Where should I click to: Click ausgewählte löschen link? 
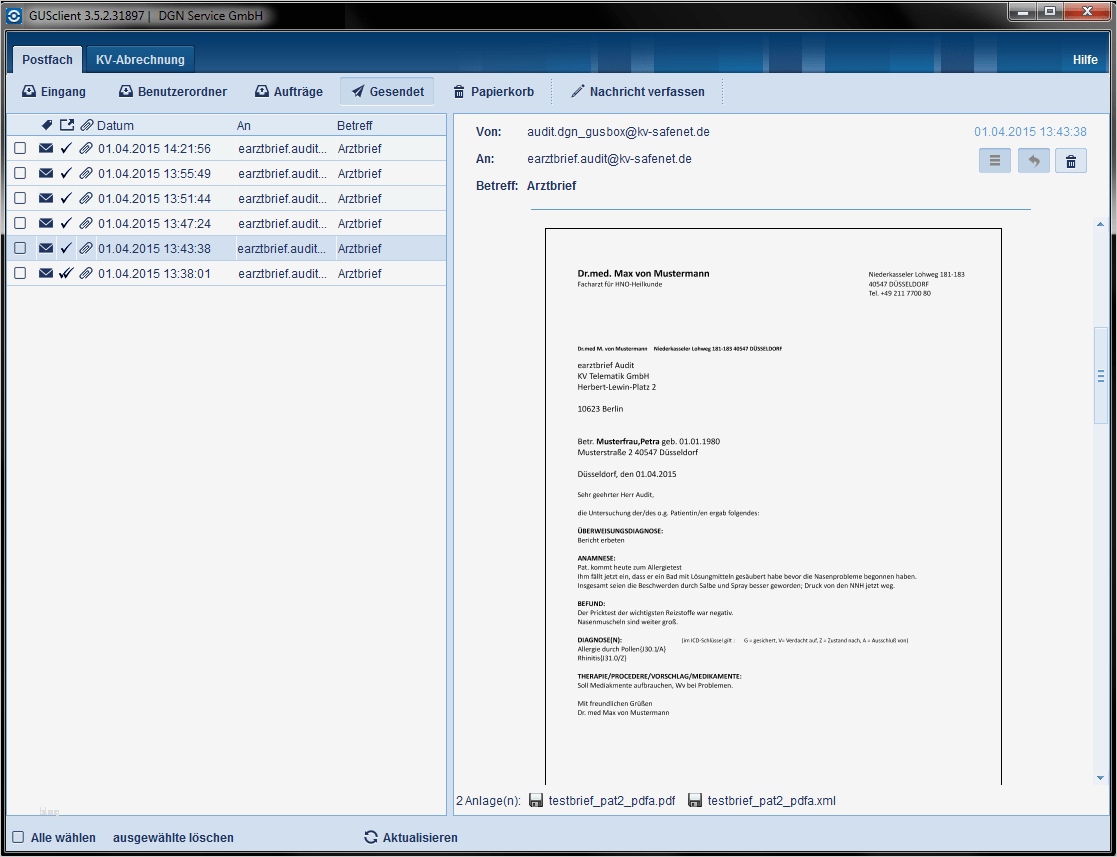[x=173, y=838]
